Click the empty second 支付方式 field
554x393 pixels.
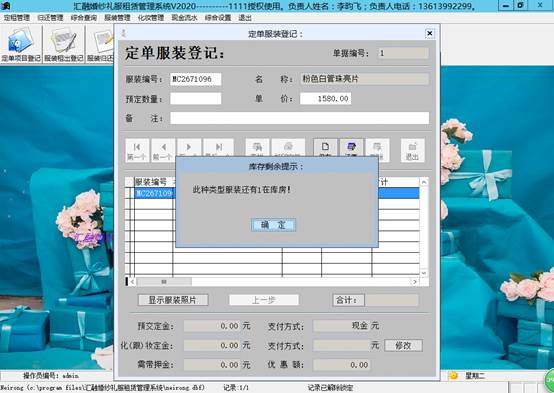pyautogui.click(x=341, y=345)
